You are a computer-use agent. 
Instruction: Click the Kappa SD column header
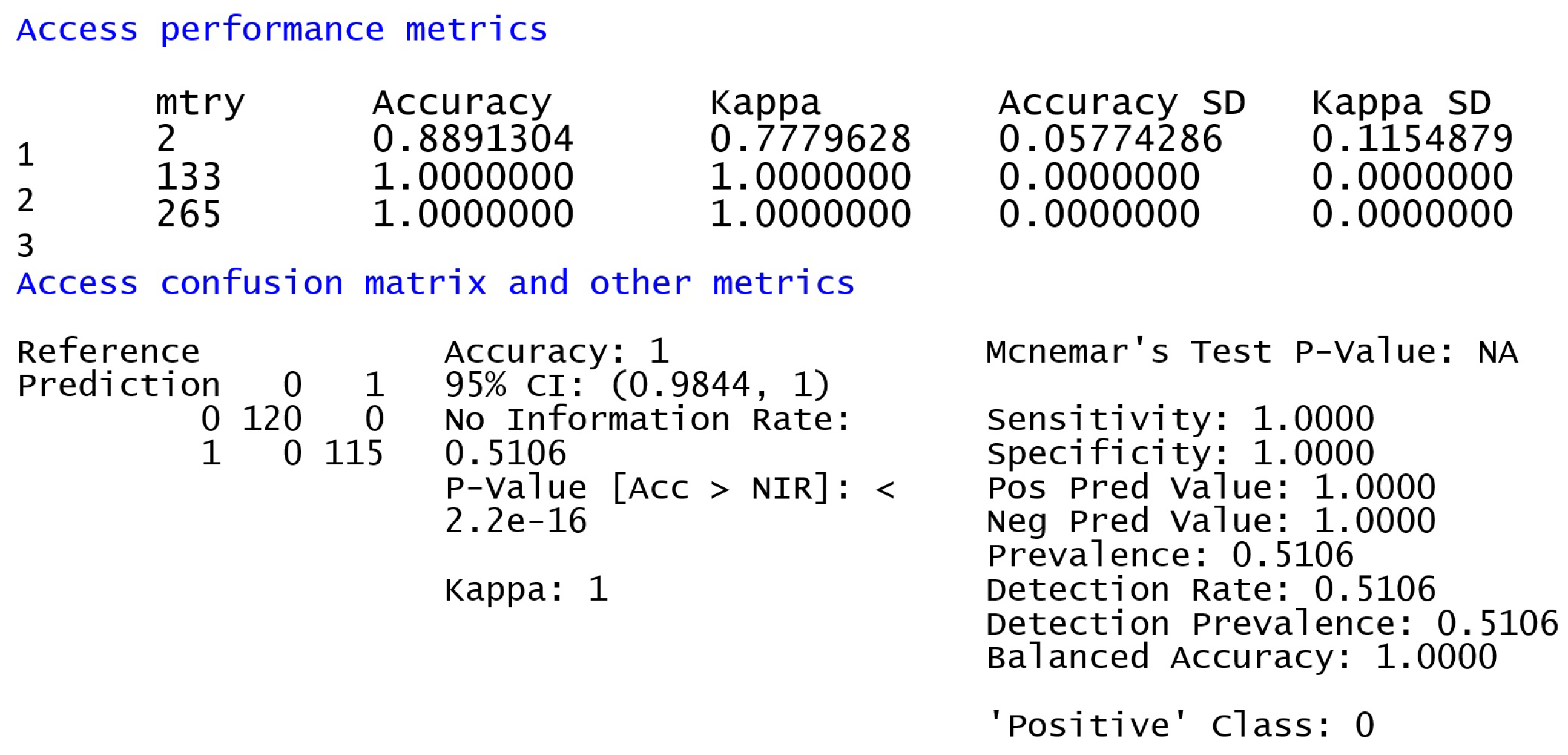1401,104
